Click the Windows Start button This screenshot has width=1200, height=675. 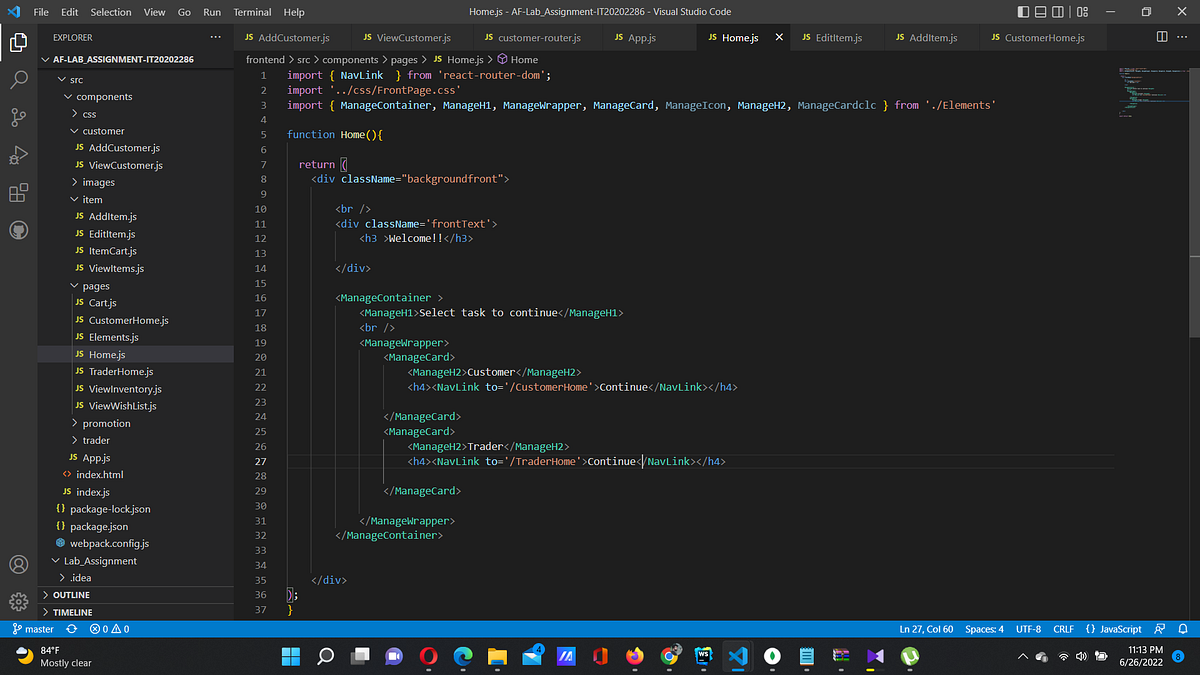(290, 656)
